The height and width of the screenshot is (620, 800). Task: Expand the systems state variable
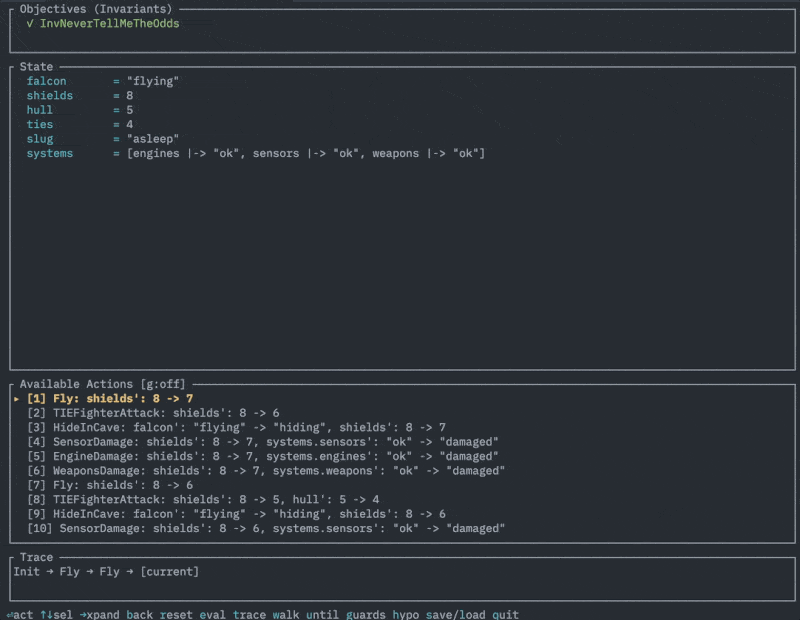[x=50, y=153]
